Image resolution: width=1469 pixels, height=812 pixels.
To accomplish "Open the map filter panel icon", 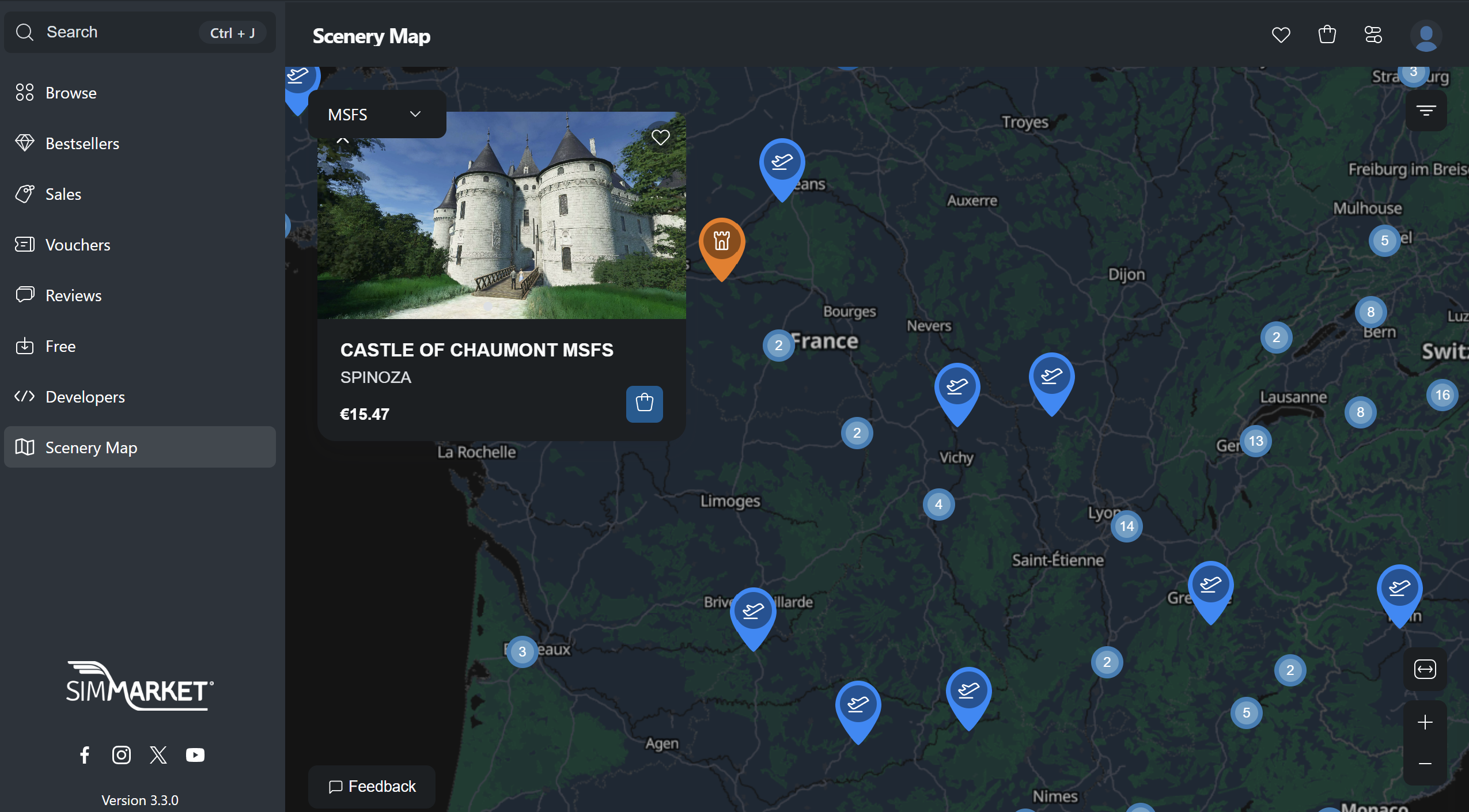I will click(1426, 111).
